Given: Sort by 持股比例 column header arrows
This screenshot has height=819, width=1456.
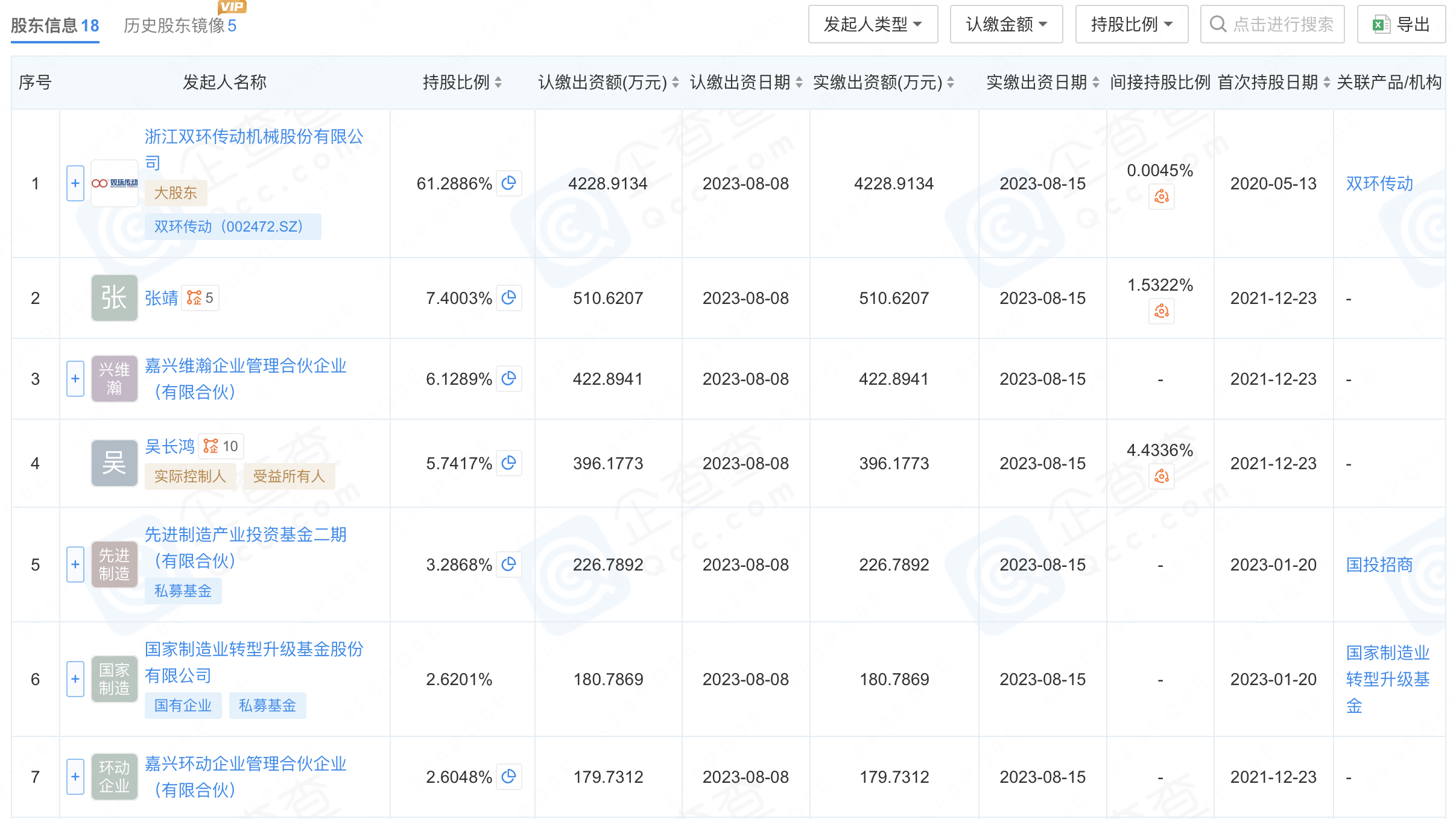Looking at the screenshot, I should (498, 83).
